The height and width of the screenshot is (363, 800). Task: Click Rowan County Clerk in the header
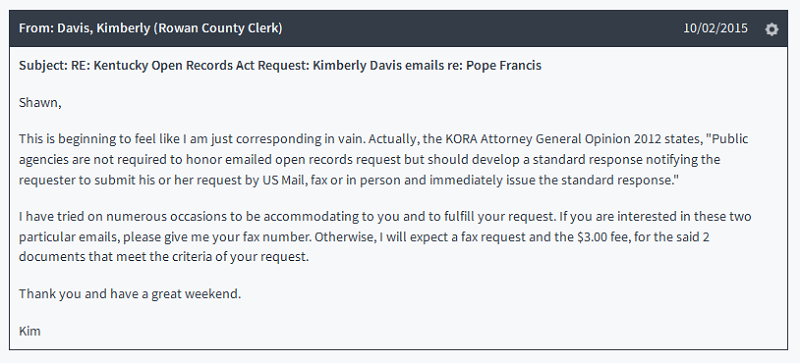tap(218, 28)
